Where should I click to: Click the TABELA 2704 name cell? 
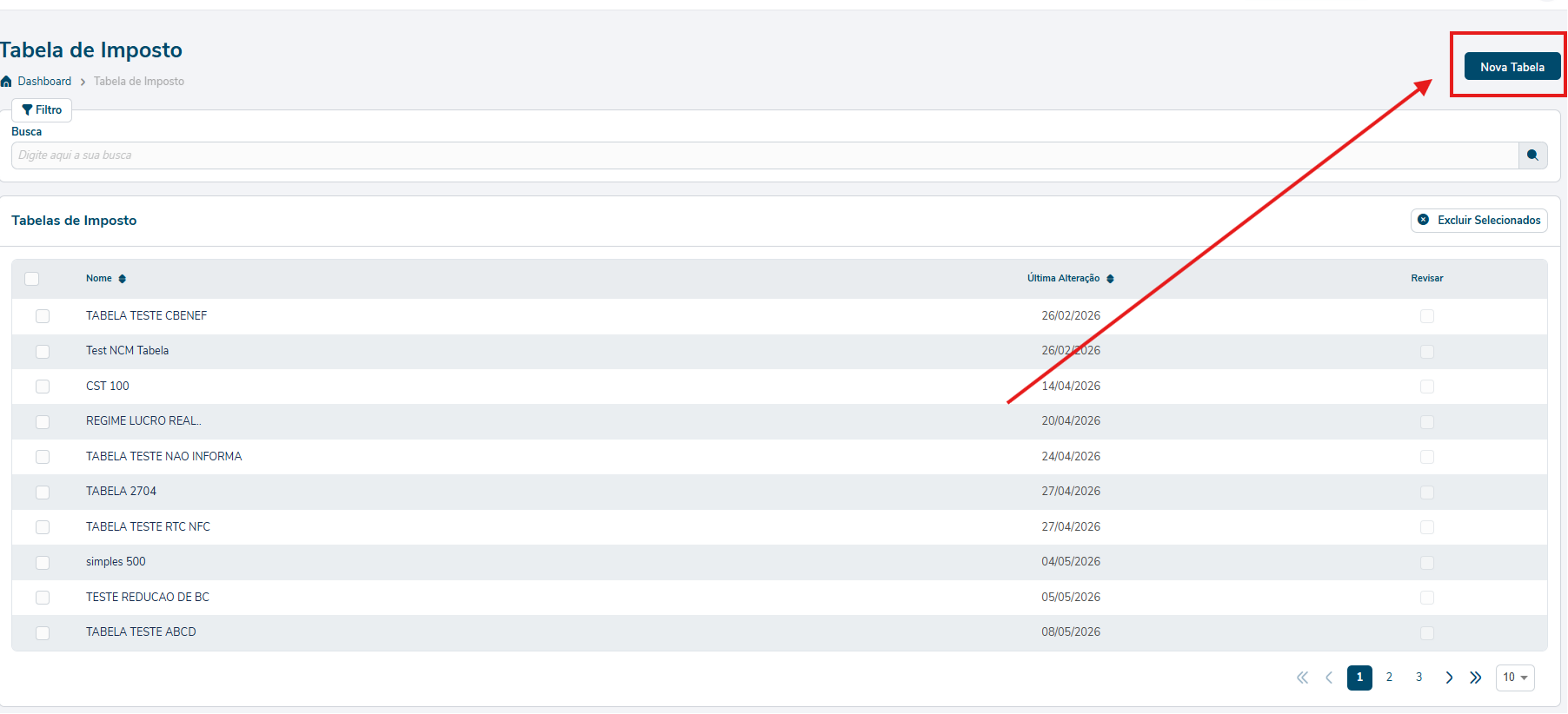(121, 492)
